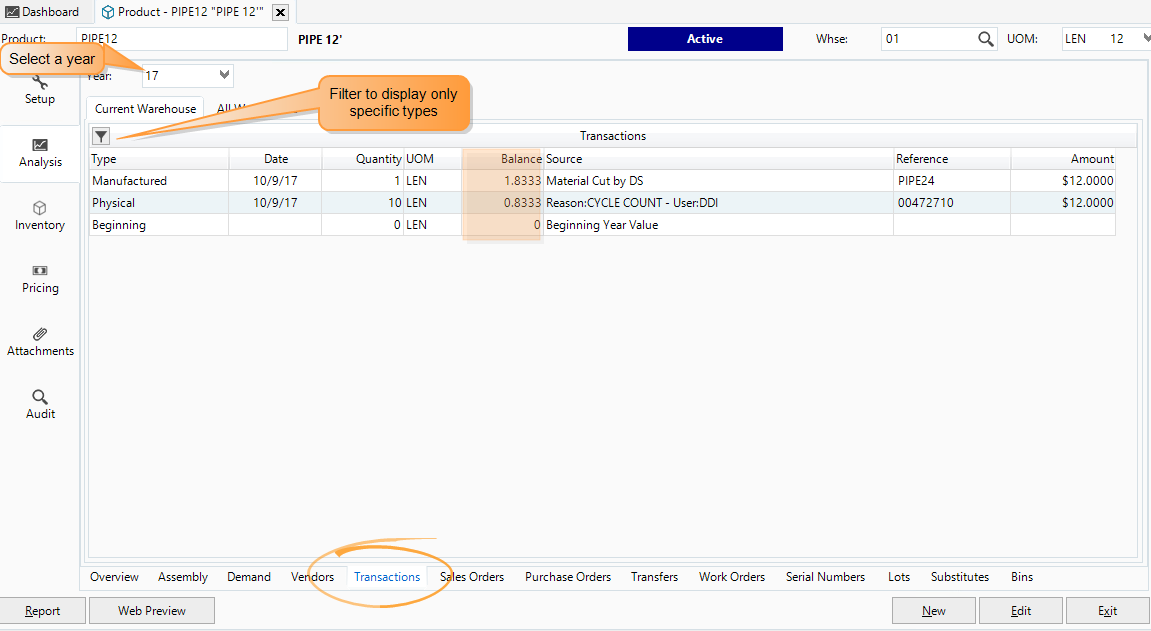
Task: Click the Report button
Action: point(43,610)
